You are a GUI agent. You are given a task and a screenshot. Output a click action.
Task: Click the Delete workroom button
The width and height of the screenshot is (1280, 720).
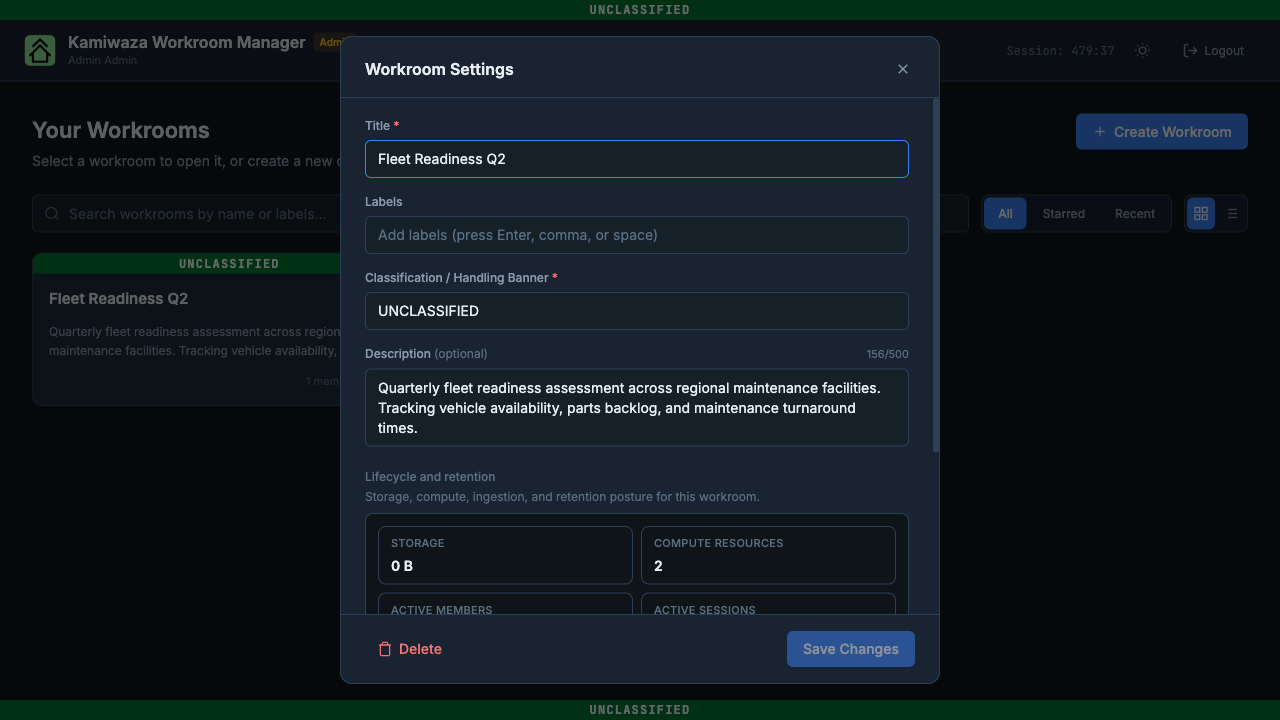click(410, 649)
